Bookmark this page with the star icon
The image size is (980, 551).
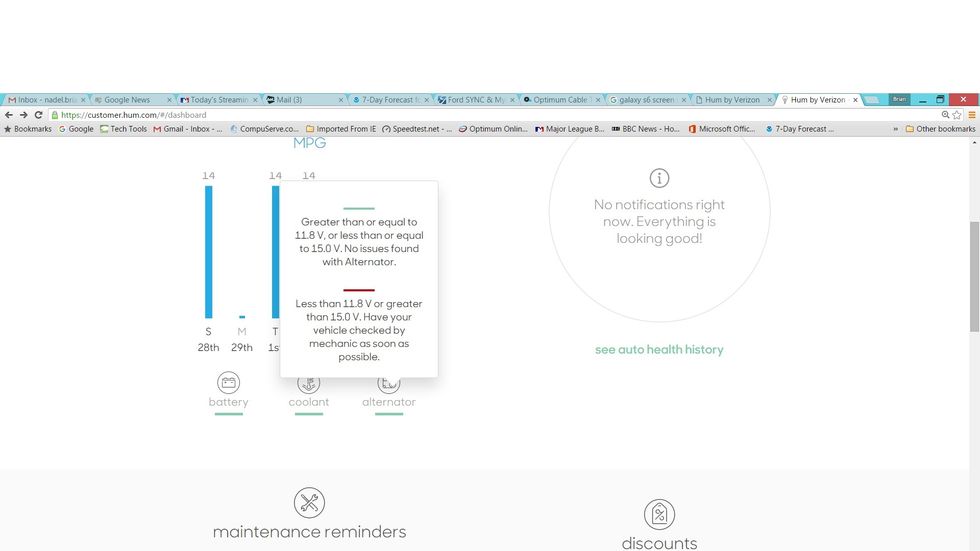(x=957, y=115)
